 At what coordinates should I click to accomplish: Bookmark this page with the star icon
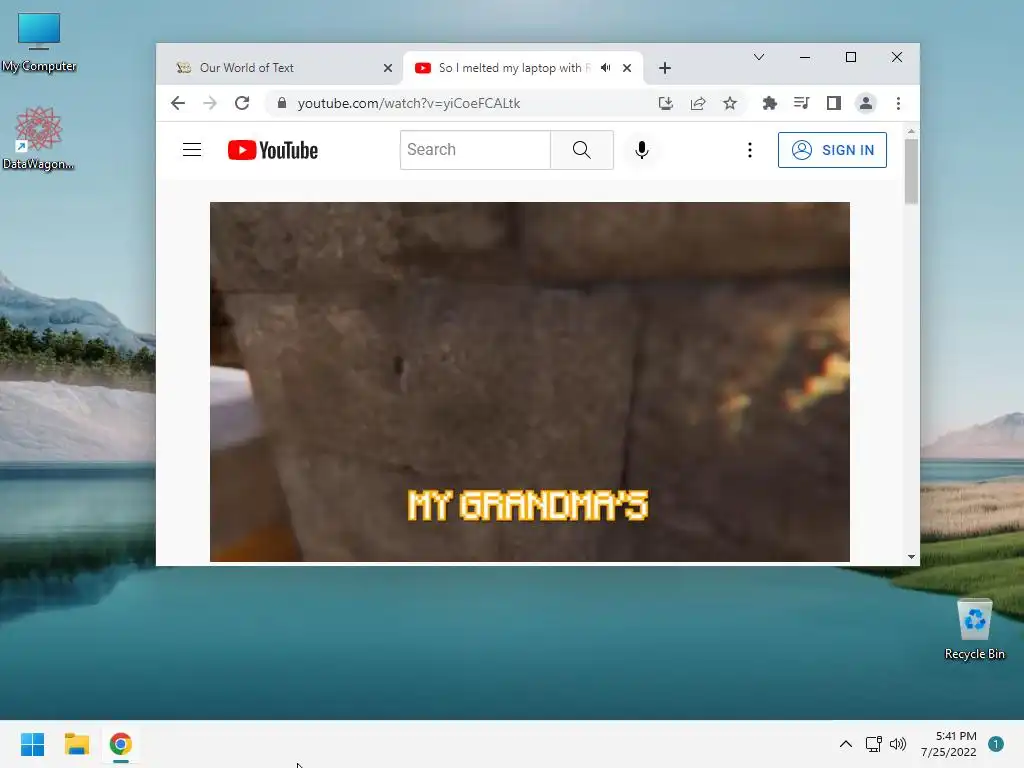[729, 103]
